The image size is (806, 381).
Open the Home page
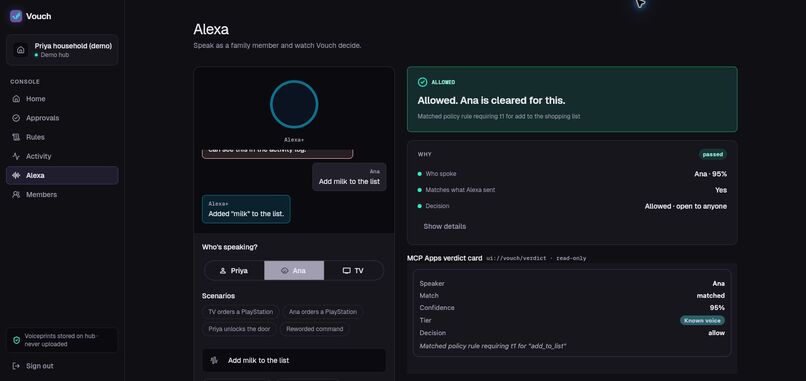62,99
